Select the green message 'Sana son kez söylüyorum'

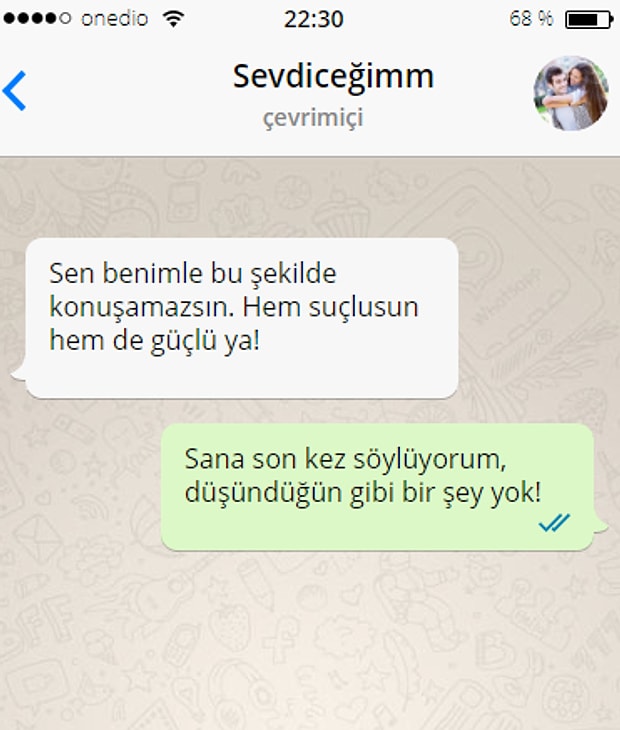(x=377, y=487)
